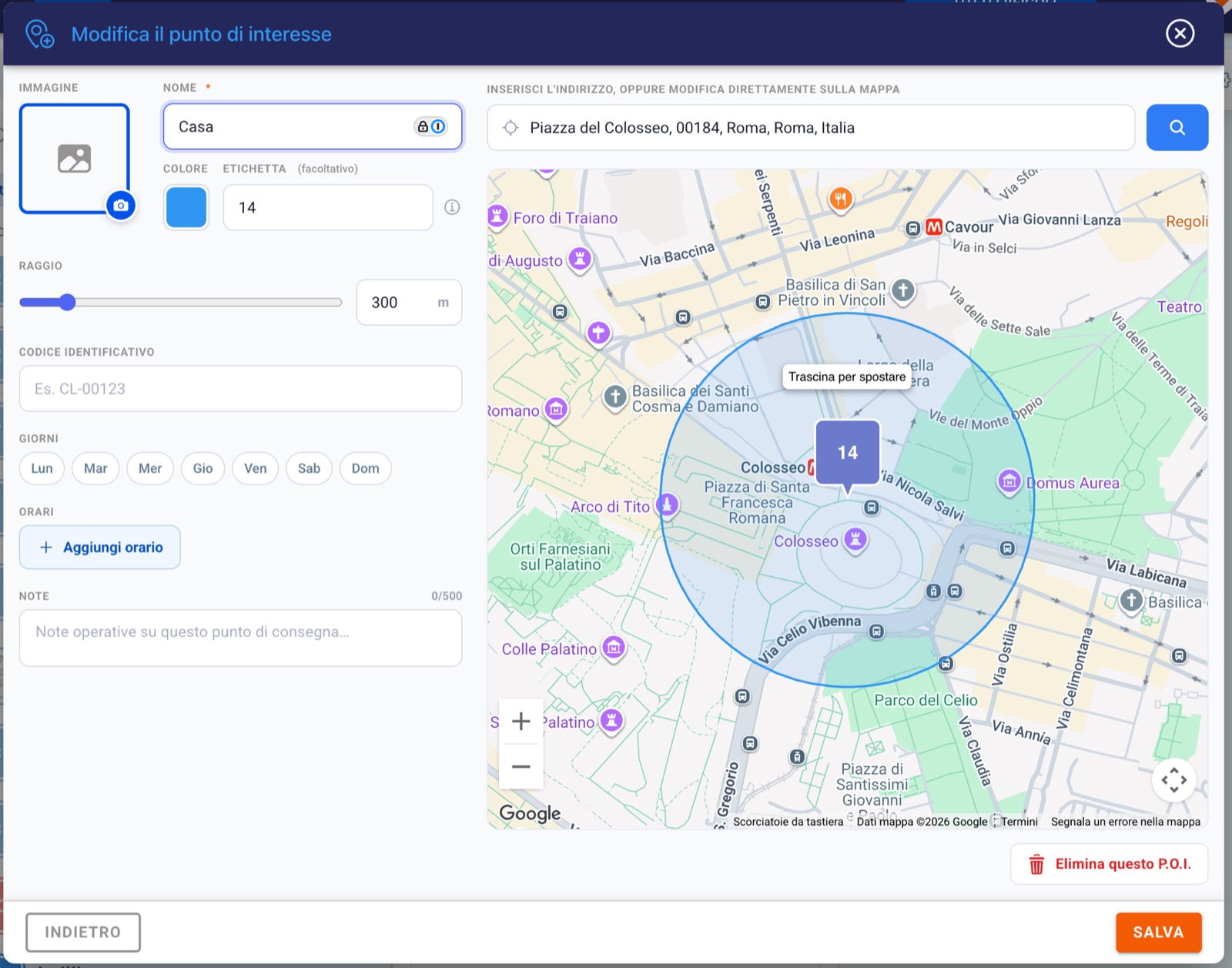Image resolution: width=1232 pixels, height=968 pixels.
Task: Open the blue color swatch picker
Action: (186, 207)
